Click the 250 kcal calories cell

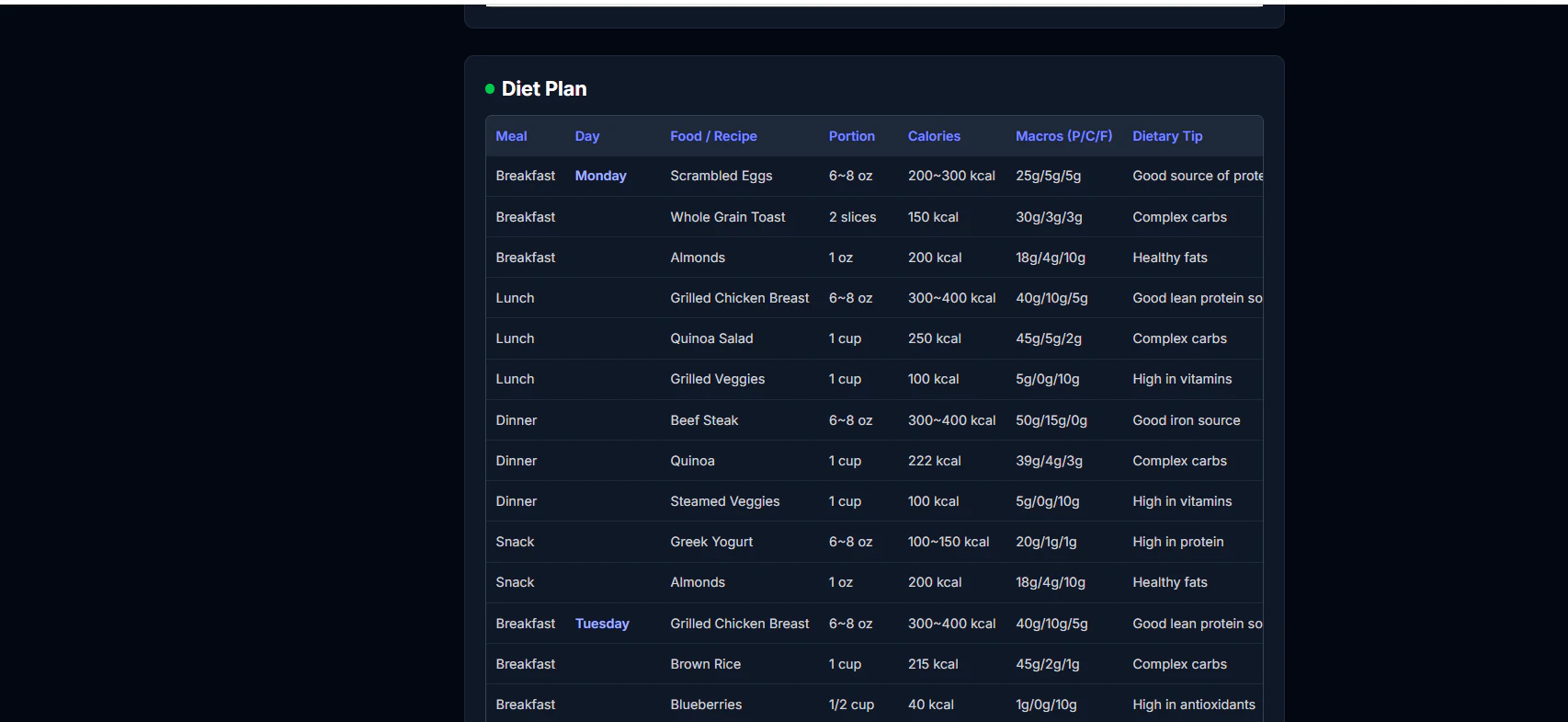935,338
